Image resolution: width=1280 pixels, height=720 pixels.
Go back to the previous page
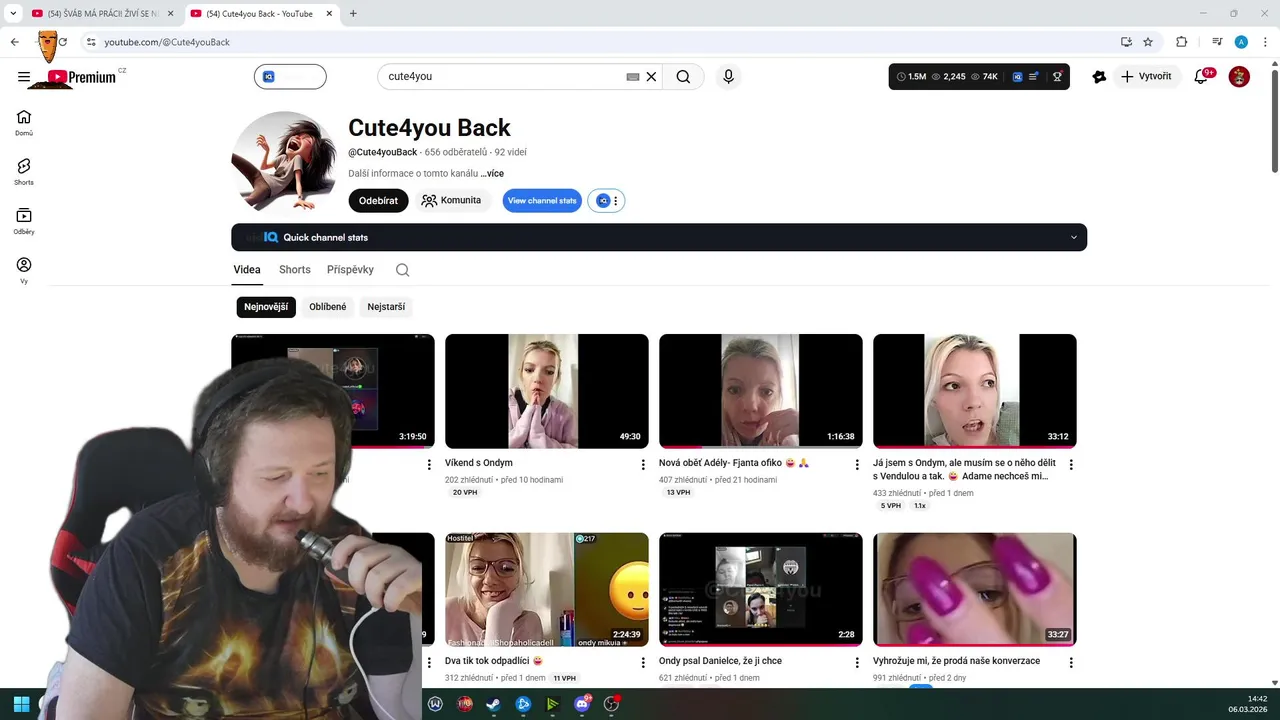(15, 42)
